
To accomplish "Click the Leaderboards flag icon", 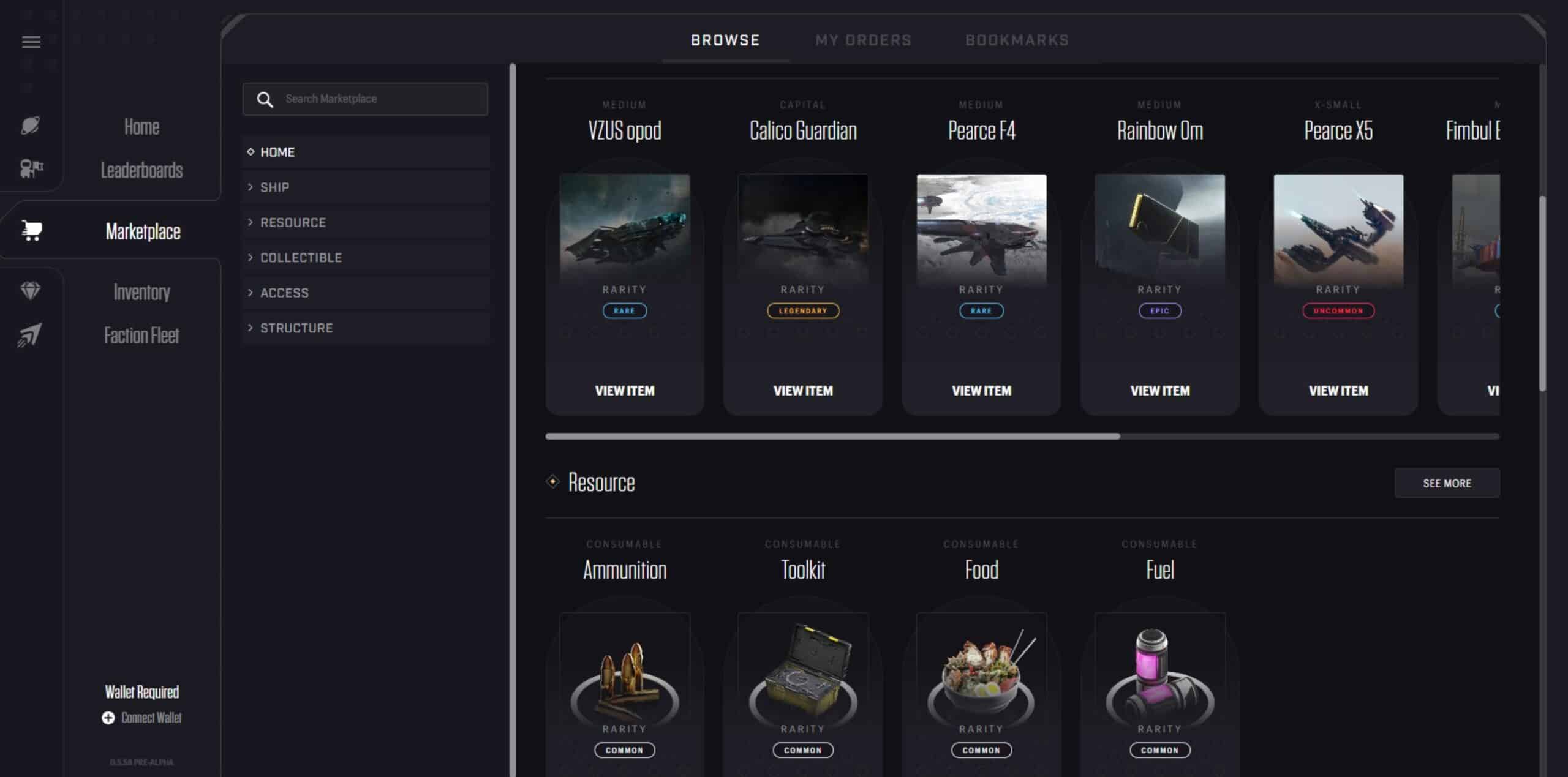I will point(31,168).
